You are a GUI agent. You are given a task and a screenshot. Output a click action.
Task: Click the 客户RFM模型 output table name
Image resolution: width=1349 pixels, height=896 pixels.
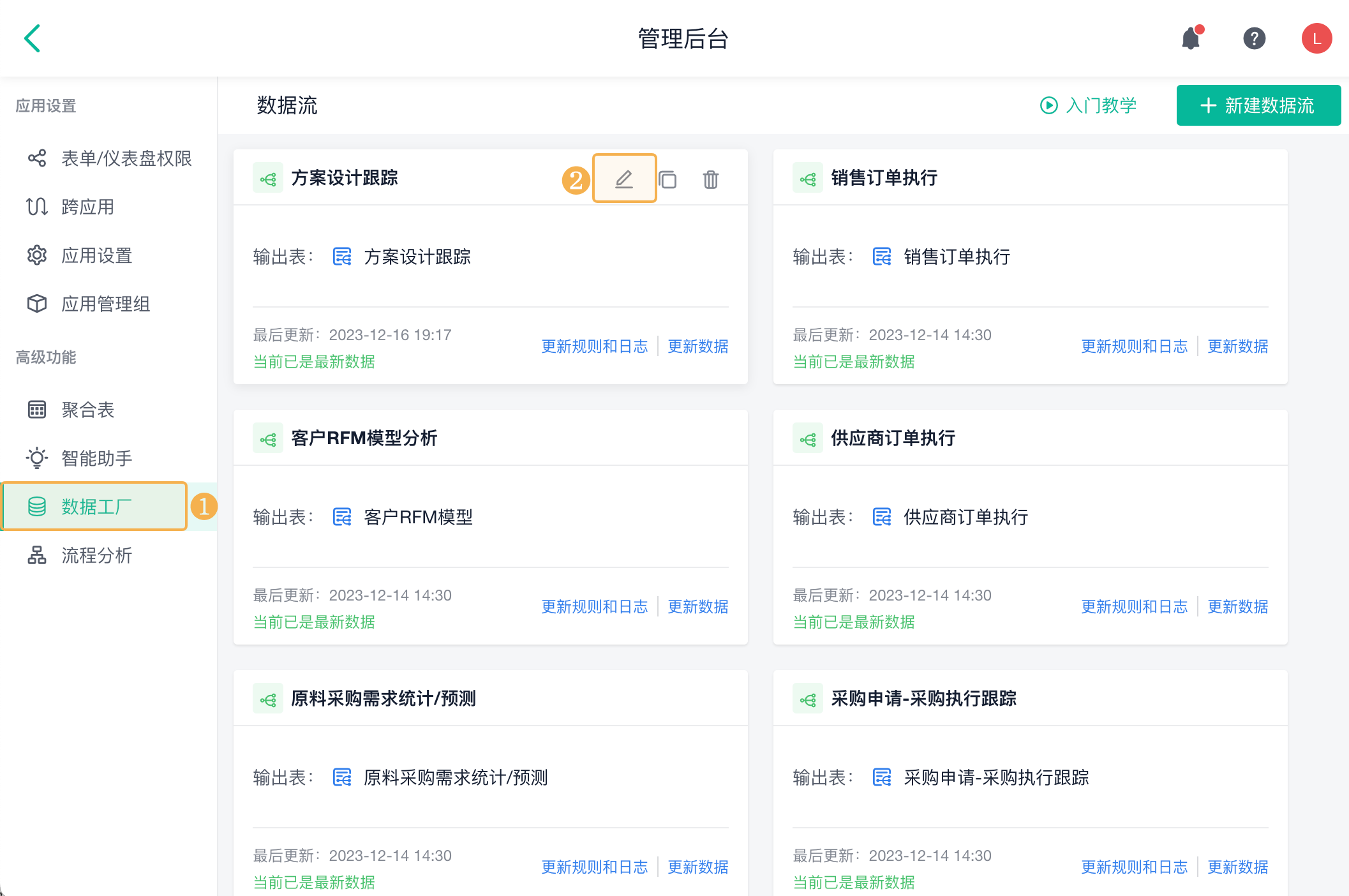(x=419, y=517)
